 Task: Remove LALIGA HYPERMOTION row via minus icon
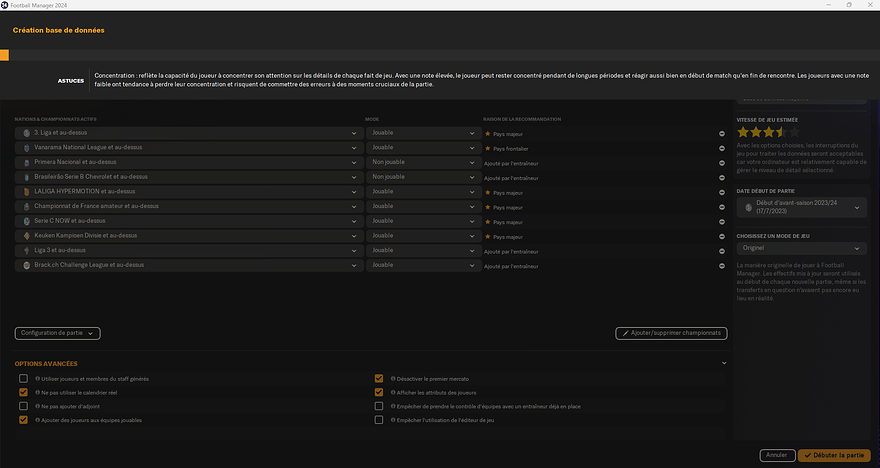pos(722,192)
